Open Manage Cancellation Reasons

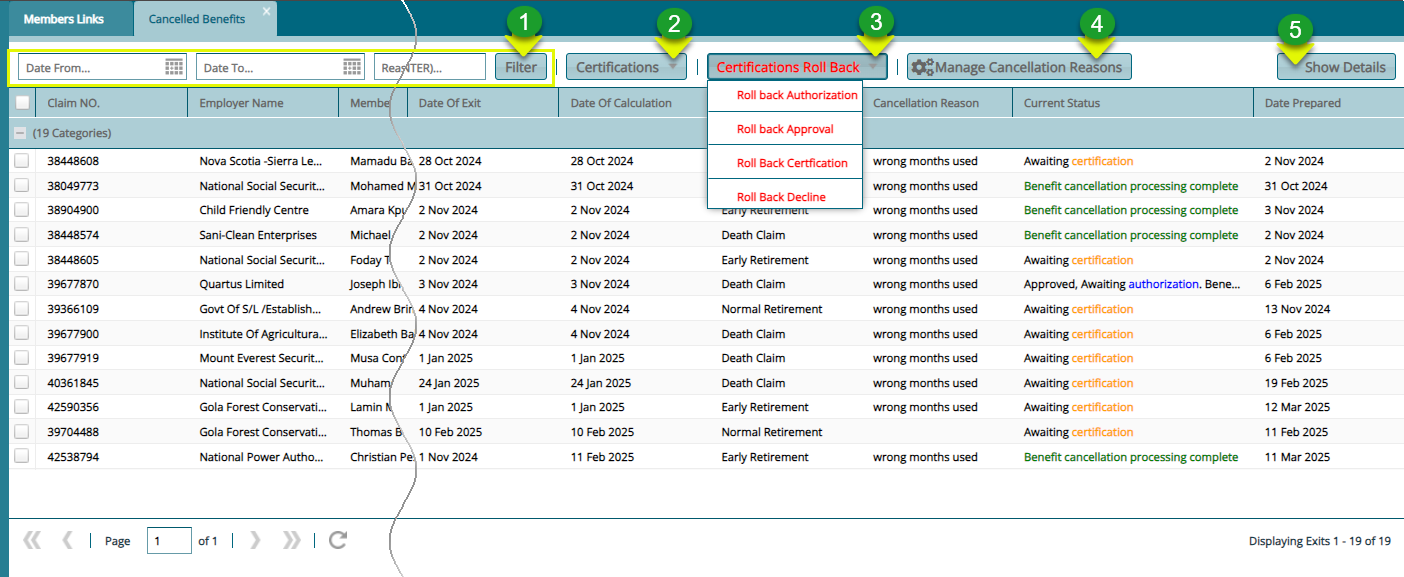1019,67
